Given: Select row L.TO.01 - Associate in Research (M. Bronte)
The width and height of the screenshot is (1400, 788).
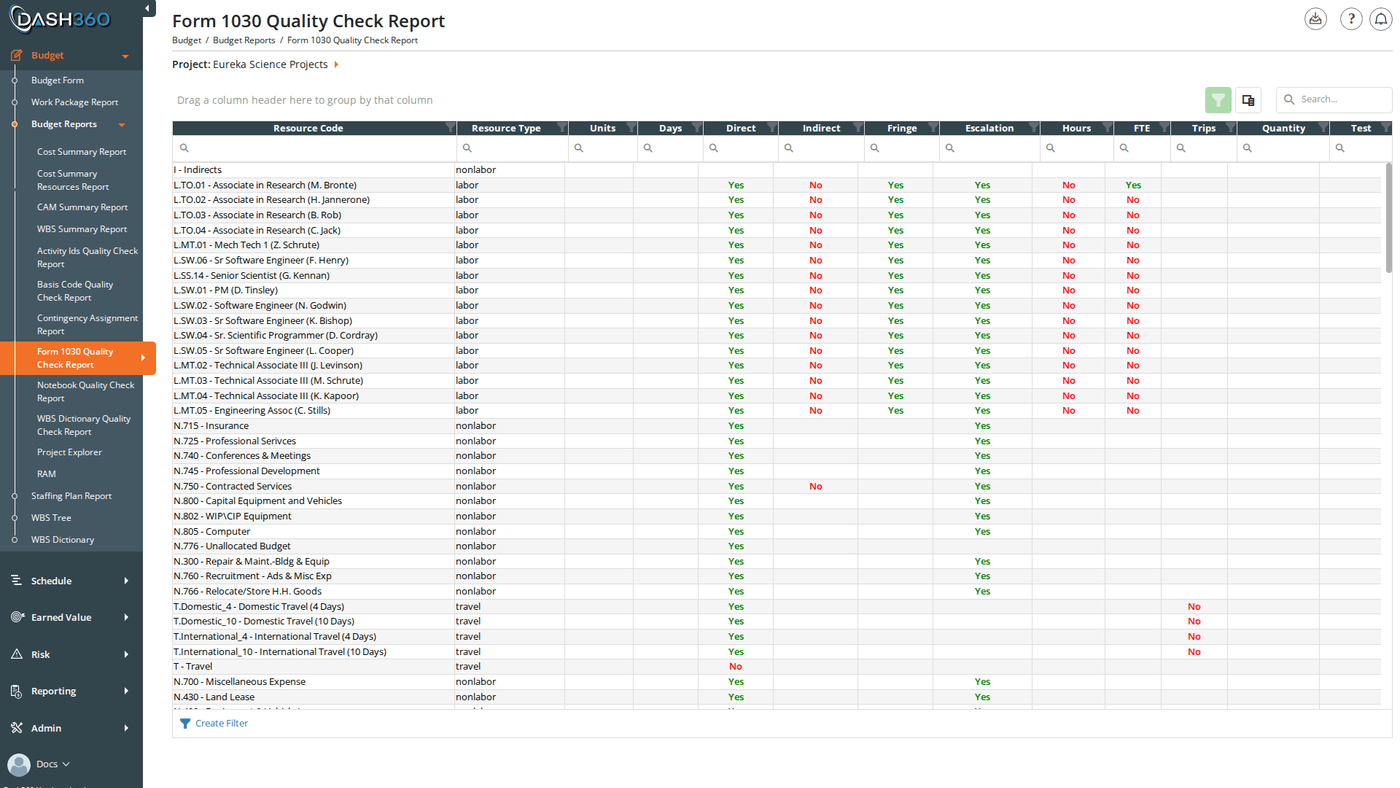Looking at the screenshot, I should click(776, 185).
